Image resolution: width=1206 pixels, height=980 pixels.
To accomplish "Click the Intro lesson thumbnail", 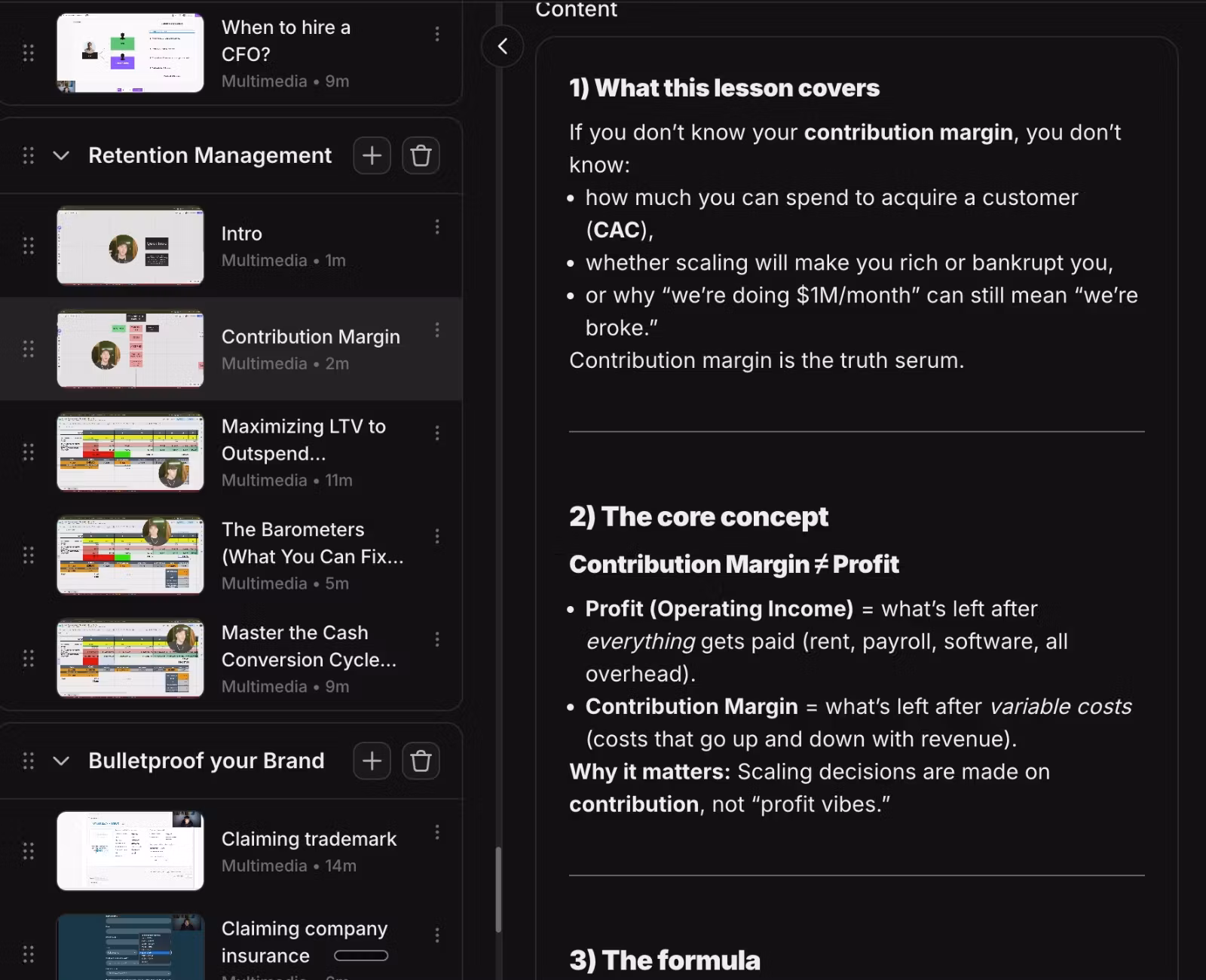I will tap(130, 246).
